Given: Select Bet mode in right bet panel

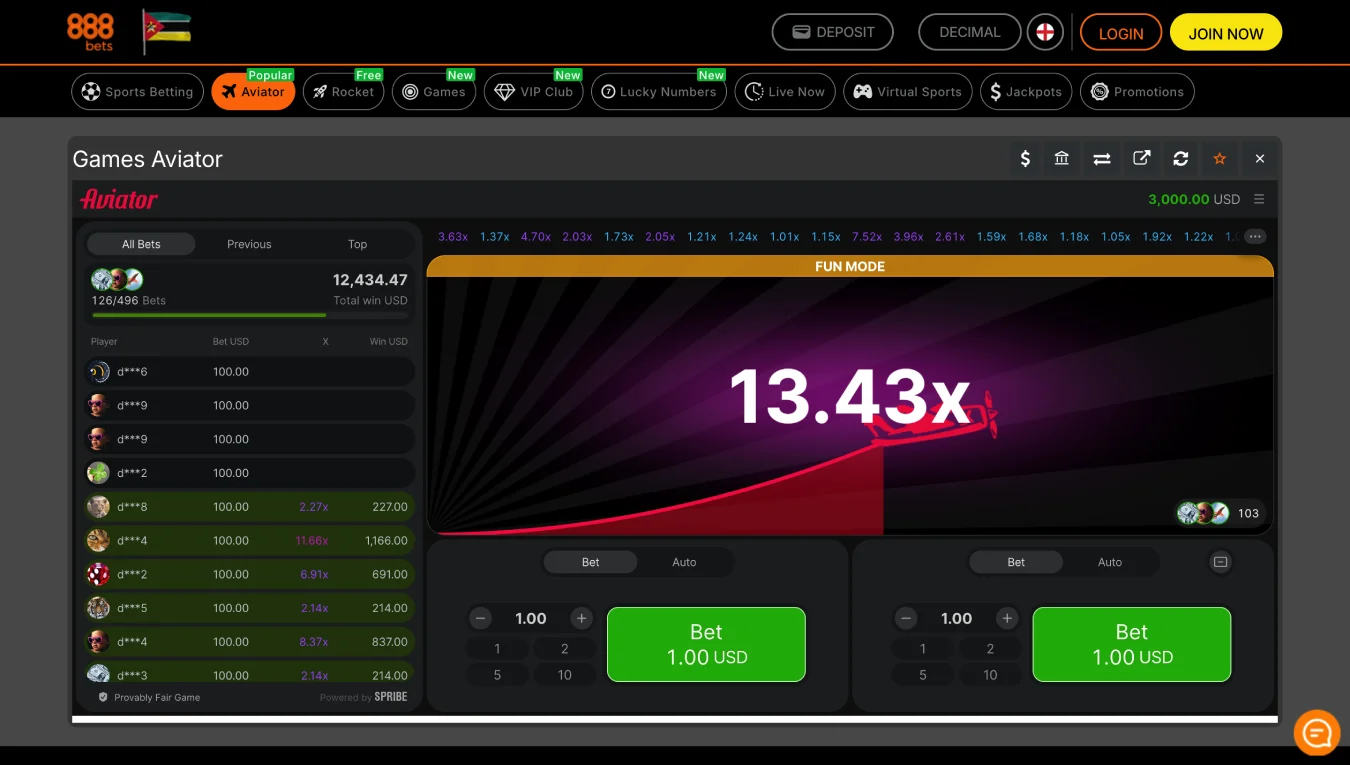Looking at the screenshot, I should [x=1016, y=562].
